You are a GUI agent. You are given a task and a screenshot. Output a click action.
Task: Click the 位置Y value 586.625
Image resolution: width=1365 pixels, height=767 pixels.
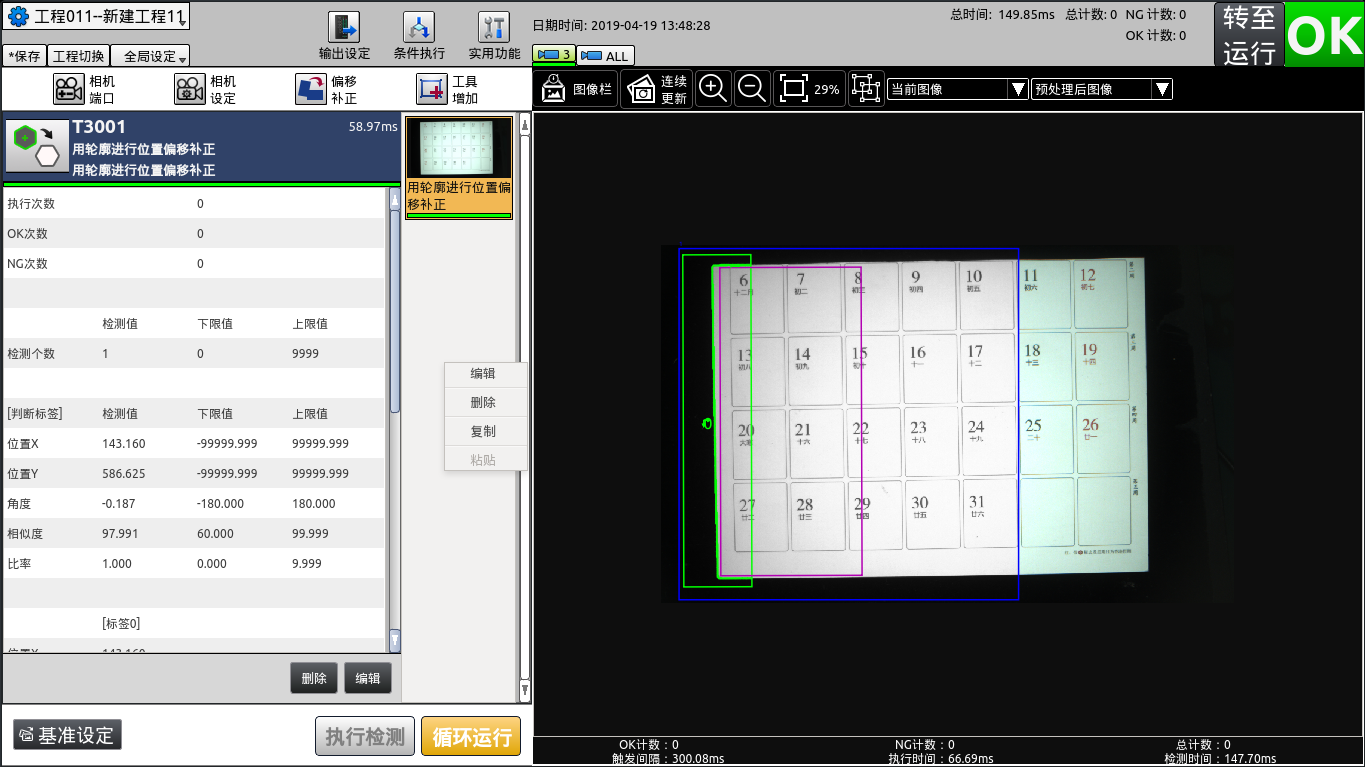[x=124, y=474]
